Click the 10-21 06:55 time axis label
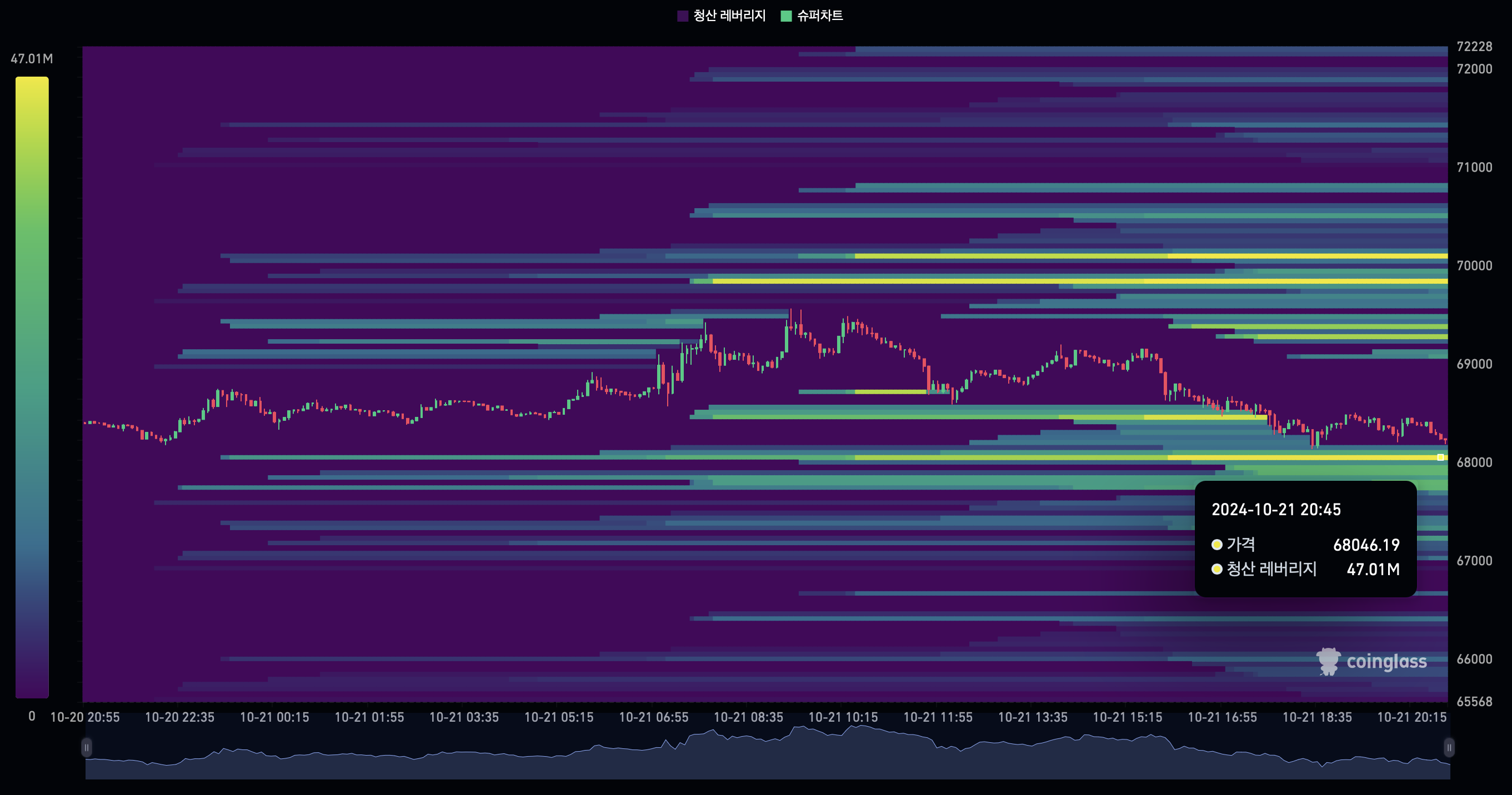Image resolution: width=1512 pixels, height=795 pixels. coord(653,717)
